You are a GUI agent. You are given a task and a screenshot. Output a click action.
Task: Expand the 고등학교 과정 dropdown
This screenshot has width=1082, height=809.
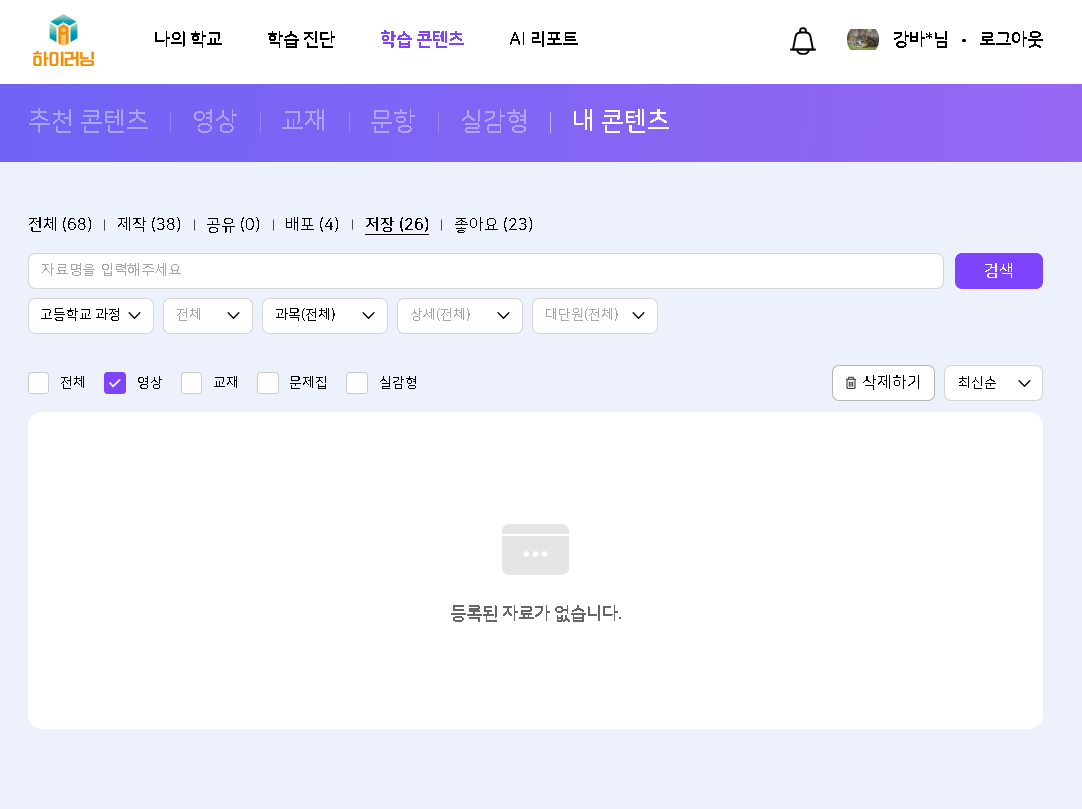coord(91,316)
